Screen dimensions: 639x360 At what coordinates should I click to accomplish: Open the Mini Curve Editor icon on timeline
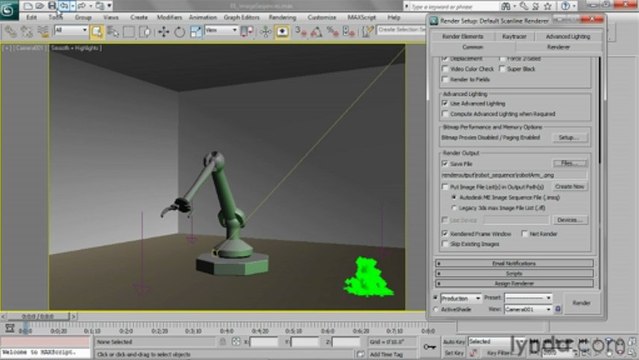tap(10, 329)
